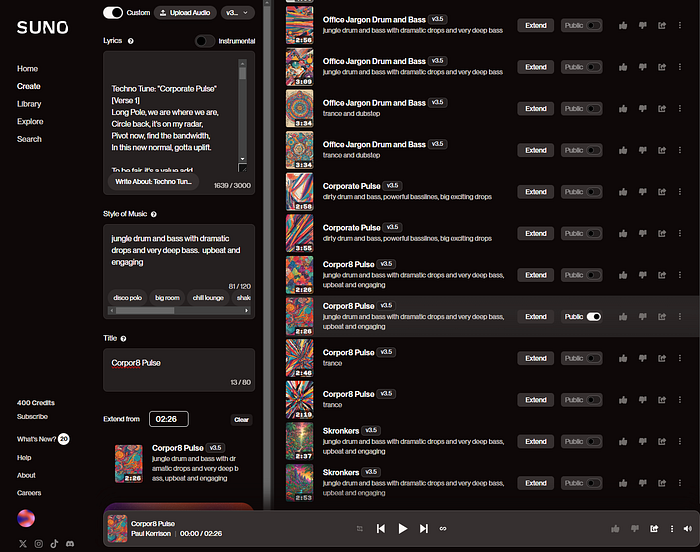Click the Extend from time field 02:26
Viewport: 700px width, 552px height.
(169, 419)
